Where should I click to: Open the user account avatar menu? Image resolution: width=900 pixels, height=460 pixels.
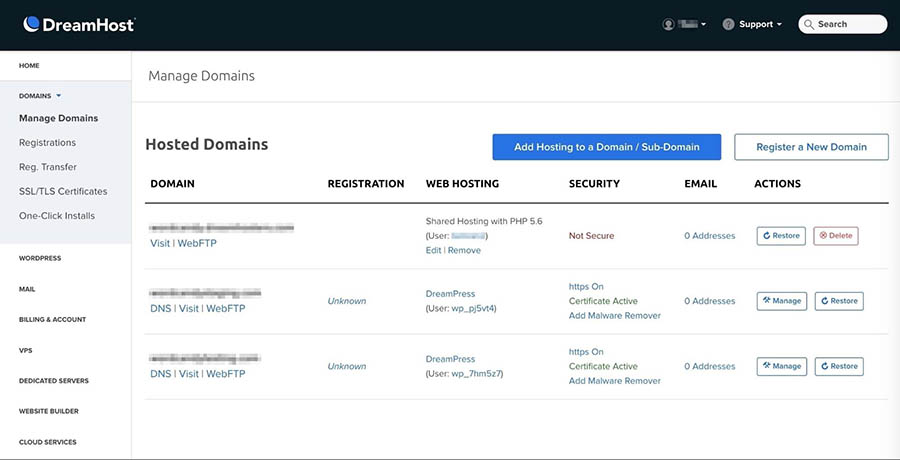click(669, 24)
